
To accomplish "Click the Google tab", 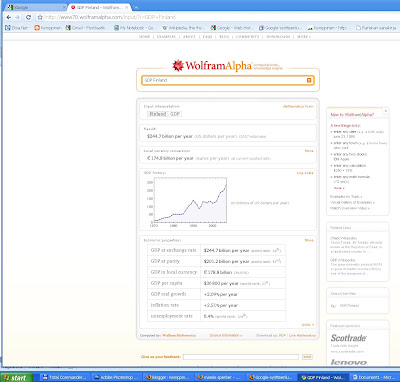I will [x=36, y=7].
